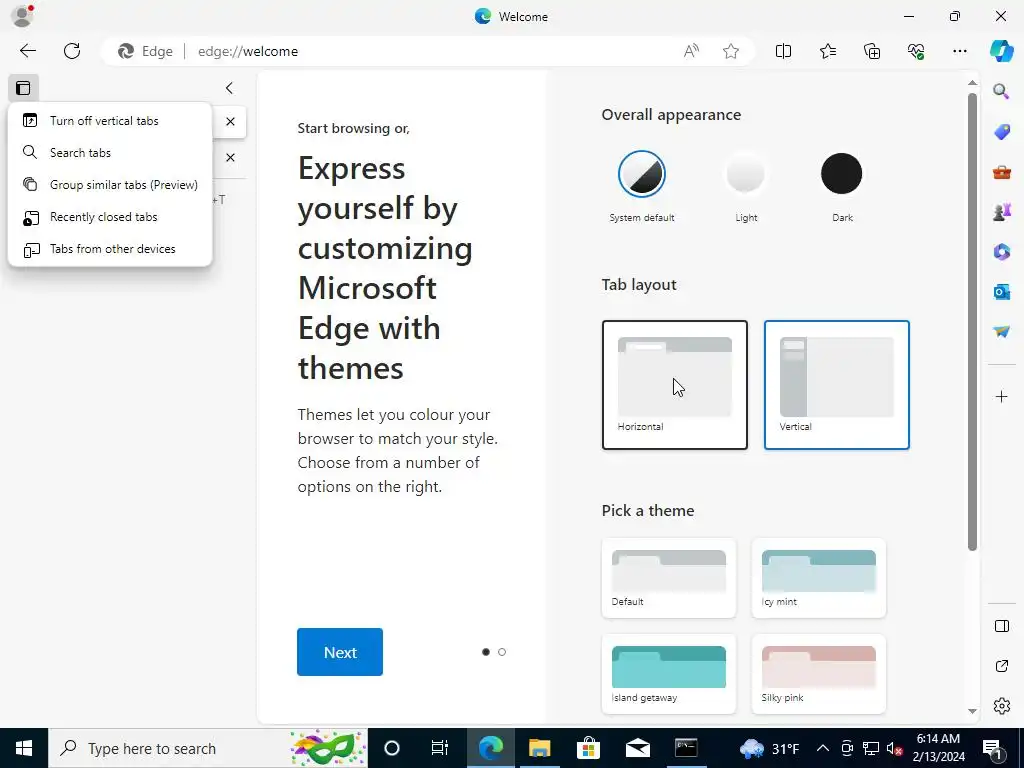Open the sidebar Microsoft 365 icon
This screenshot has width=1024, height=768.
1001,251
